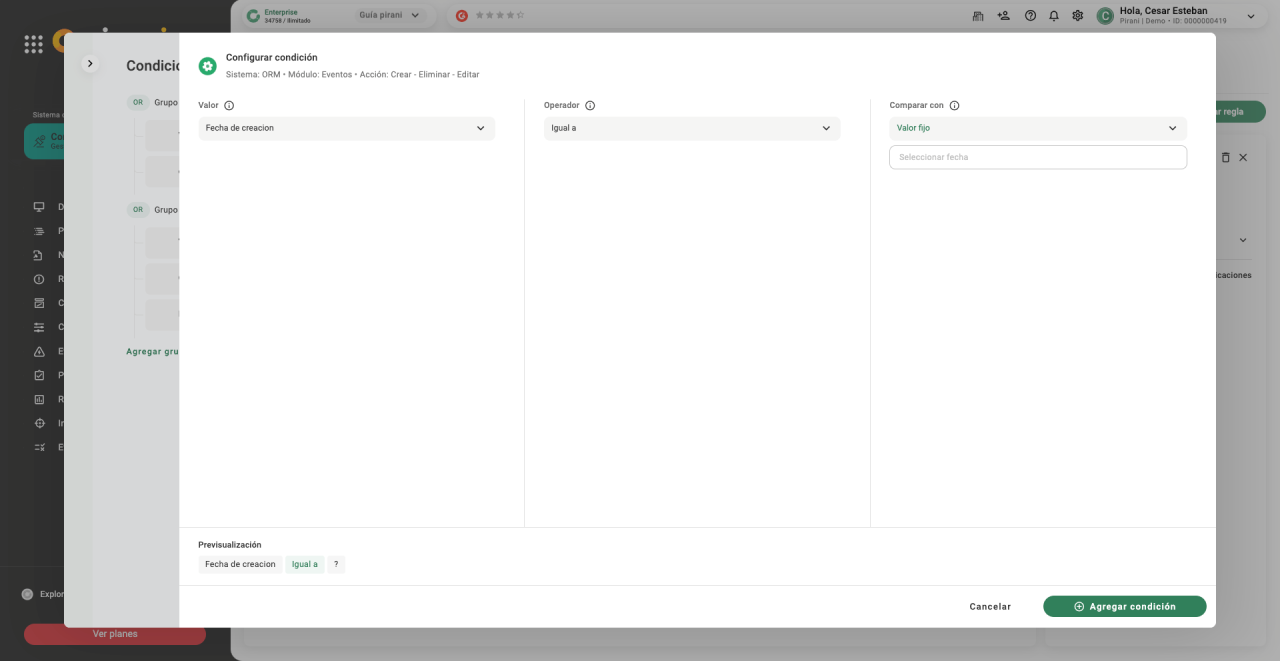Click the organization building icon
This screenshot has width=1280, height=661.
pos(978,16)
